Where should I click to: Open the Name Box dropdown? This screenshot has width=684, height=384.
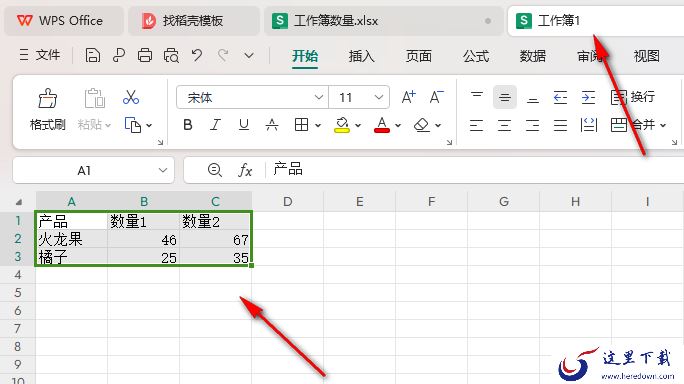(163, 170)
